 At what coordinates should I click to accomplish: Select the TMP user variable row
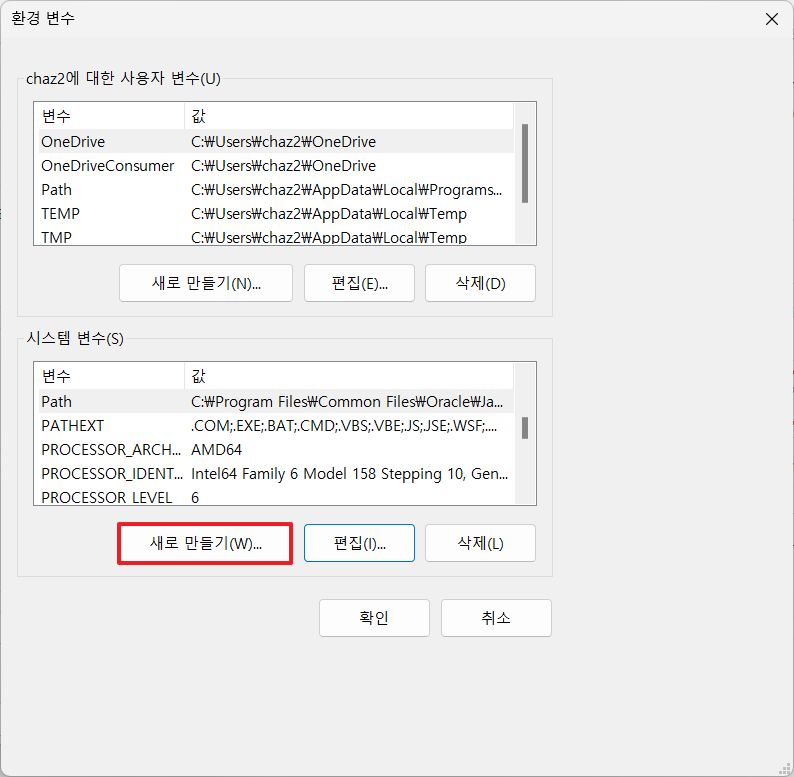pos(276,236)
